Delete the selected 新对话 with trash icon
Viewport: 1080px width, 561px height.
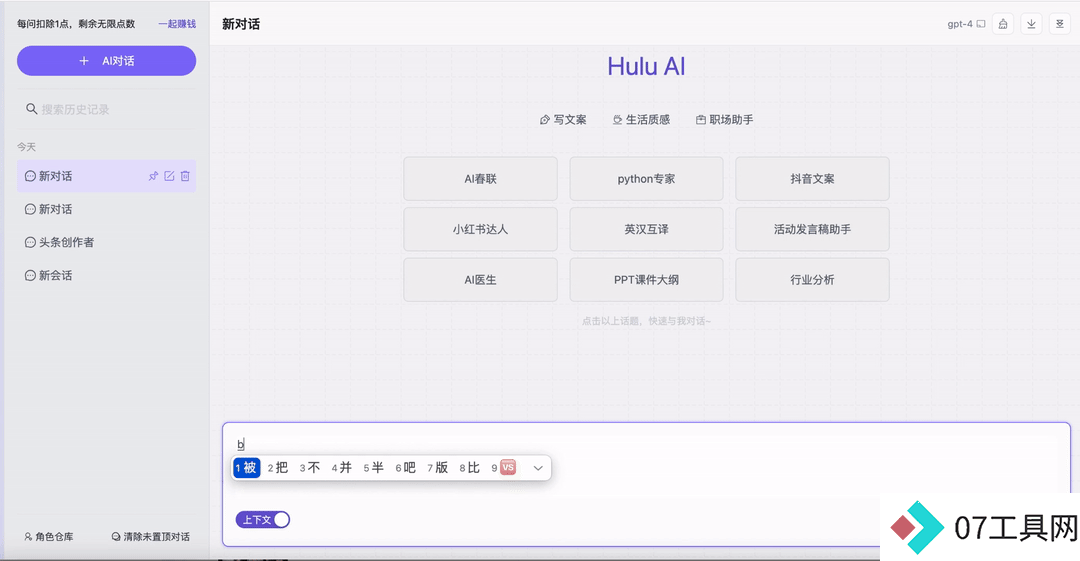(185, 176)
